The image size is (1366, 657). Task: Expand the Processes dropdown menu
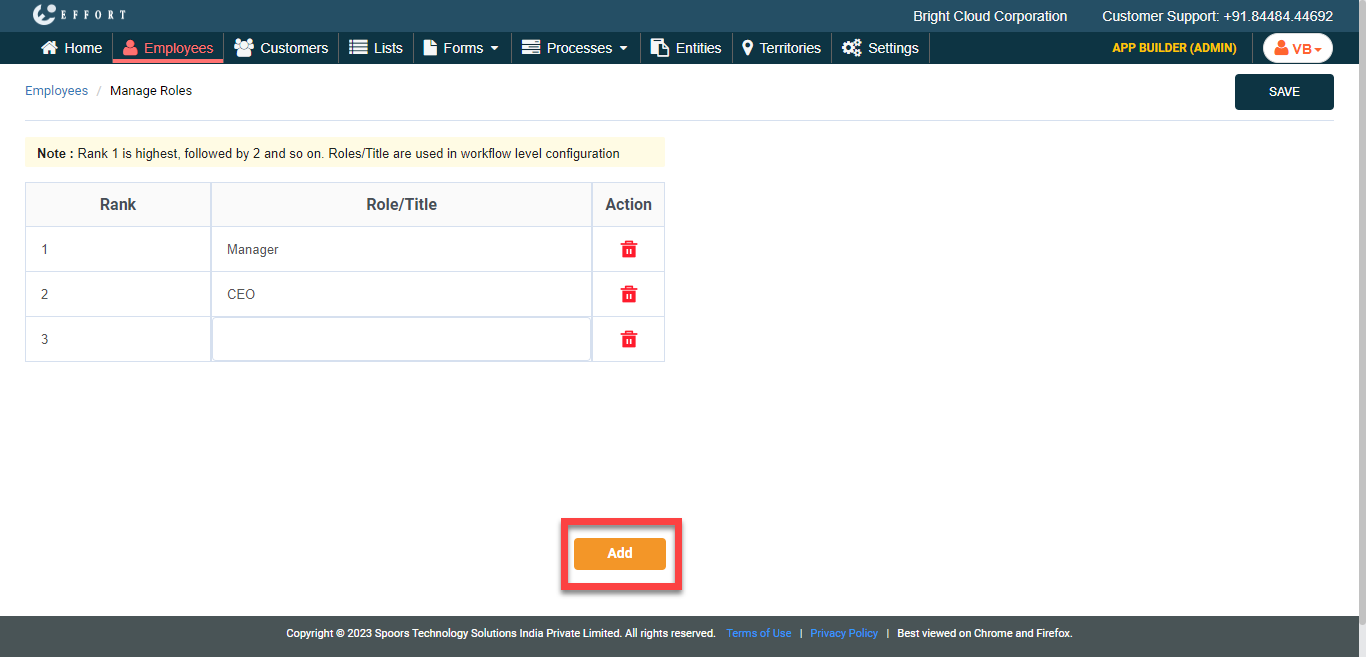click(575, 48)
